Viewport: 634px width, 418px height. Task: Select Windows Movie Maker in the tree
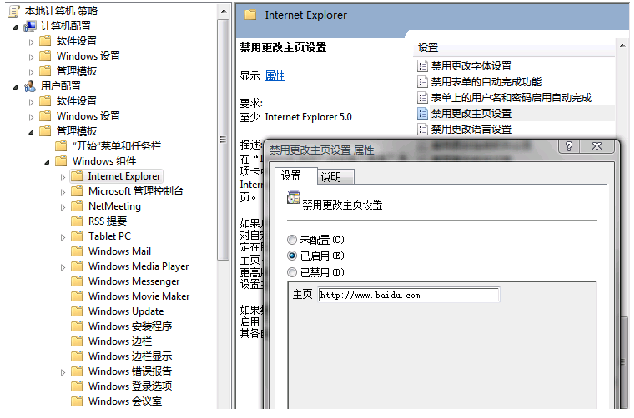[138, 296]
